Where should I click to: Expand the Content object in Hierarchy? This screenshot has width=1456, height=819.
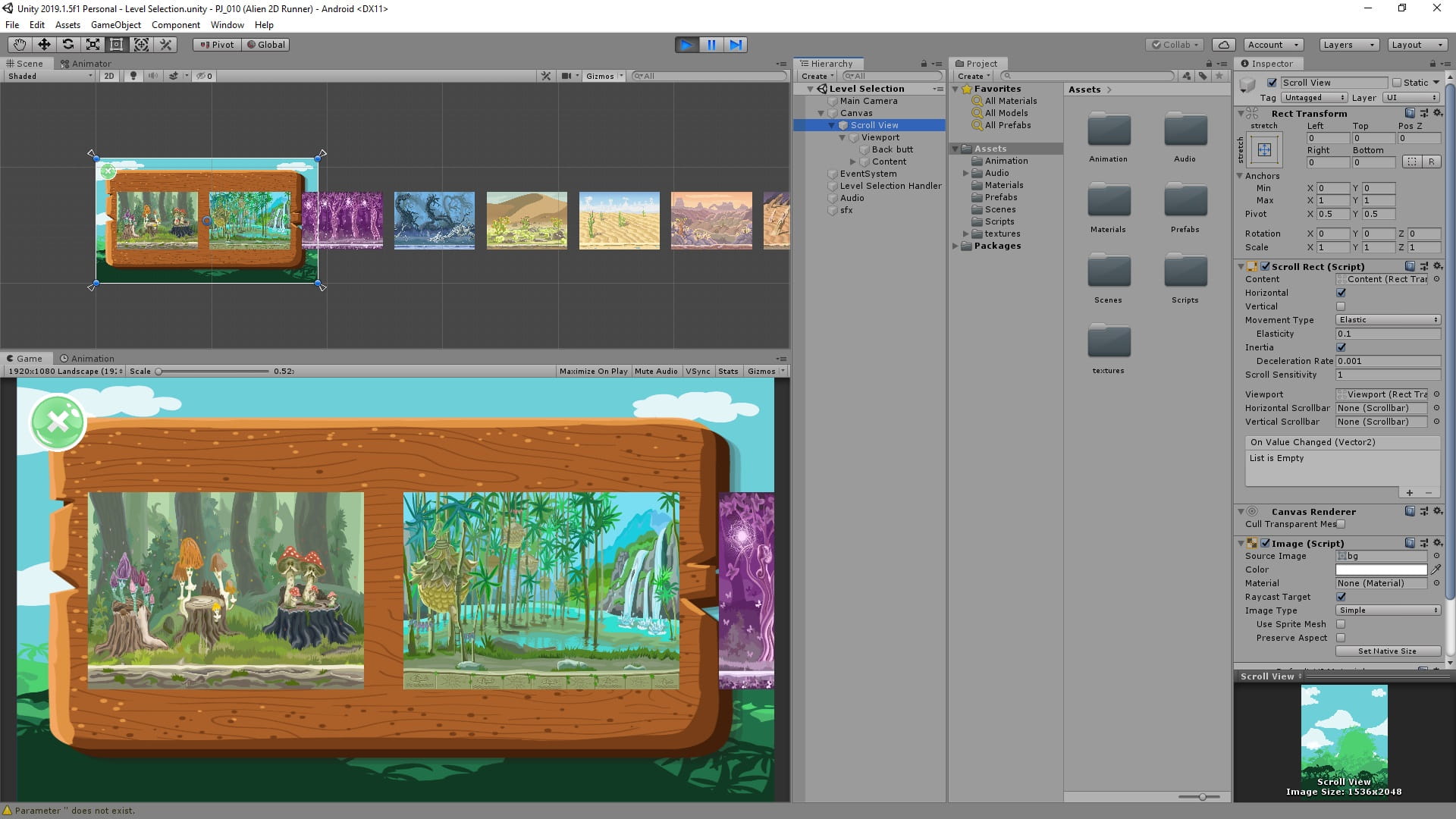click(853, 162)
